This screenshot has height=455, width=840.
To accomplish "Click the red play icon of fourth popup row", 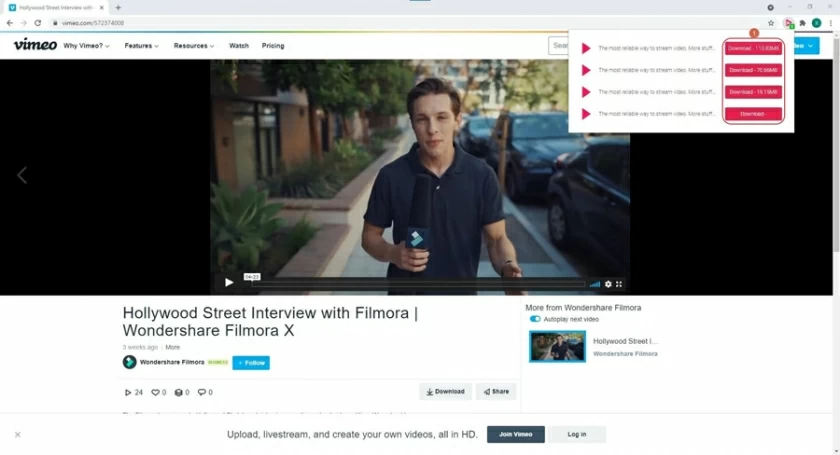I will coord(586,114).
